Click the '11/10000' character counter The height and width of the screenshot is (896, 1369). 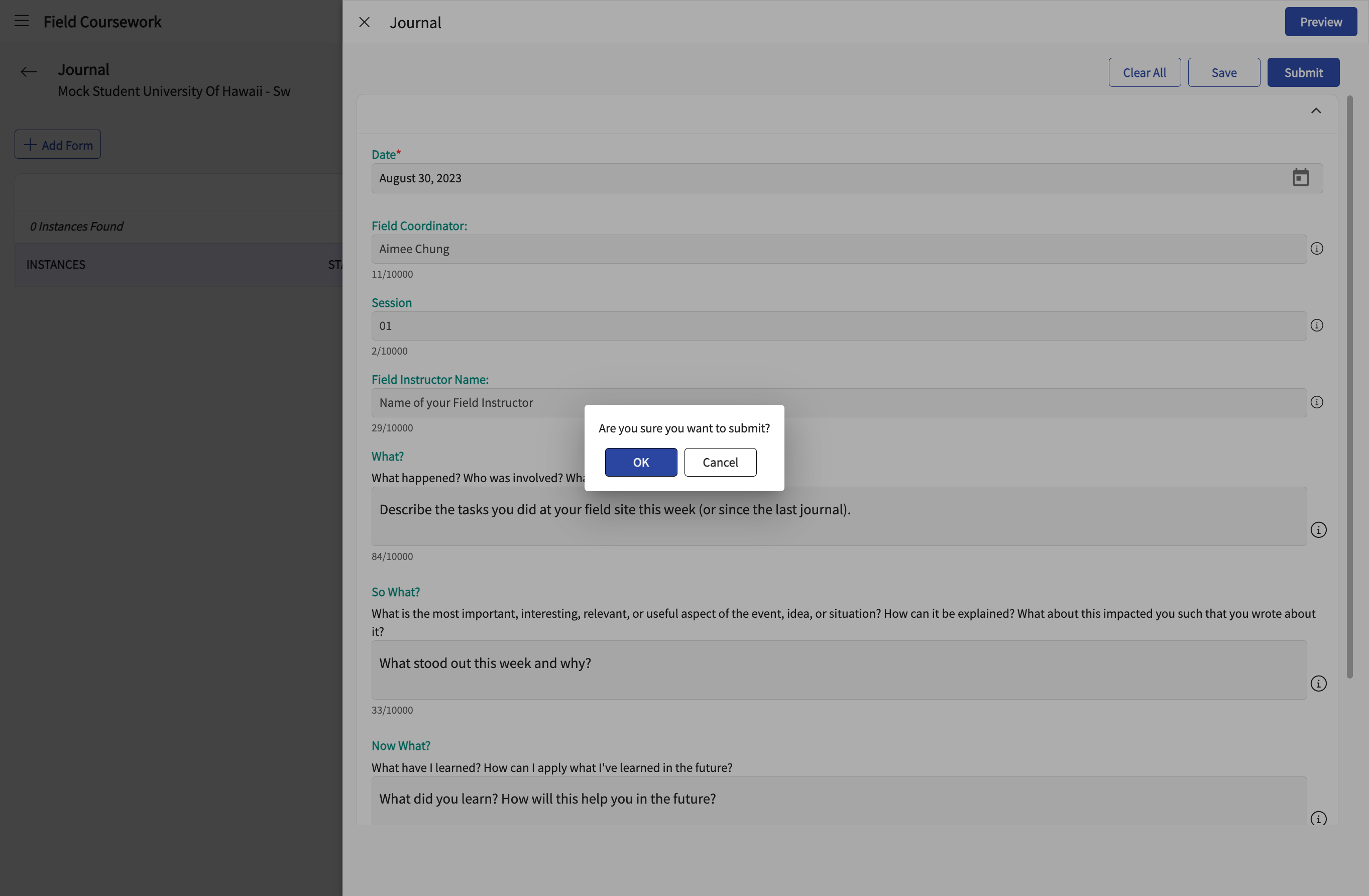pyautogui.click(x=392, y=274)
